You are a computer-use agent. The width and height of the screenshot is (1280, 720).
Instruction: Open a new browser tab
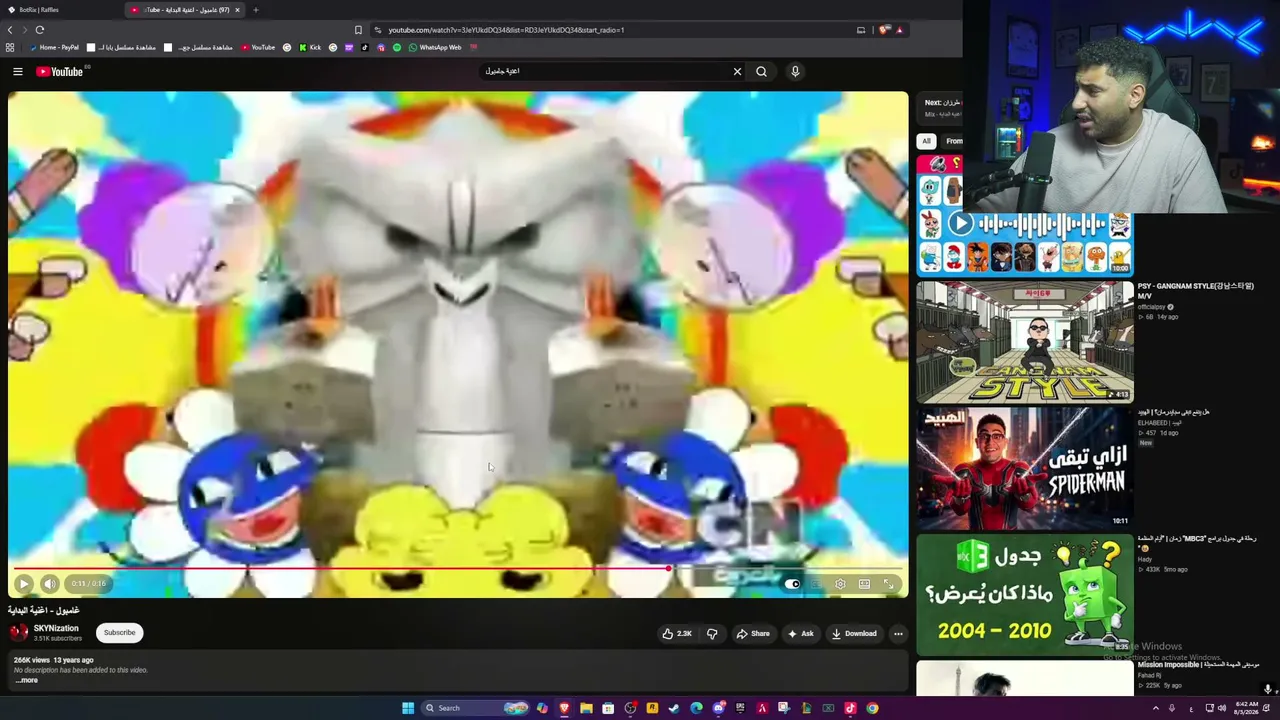pyautogui.click(x=255, y=10)
